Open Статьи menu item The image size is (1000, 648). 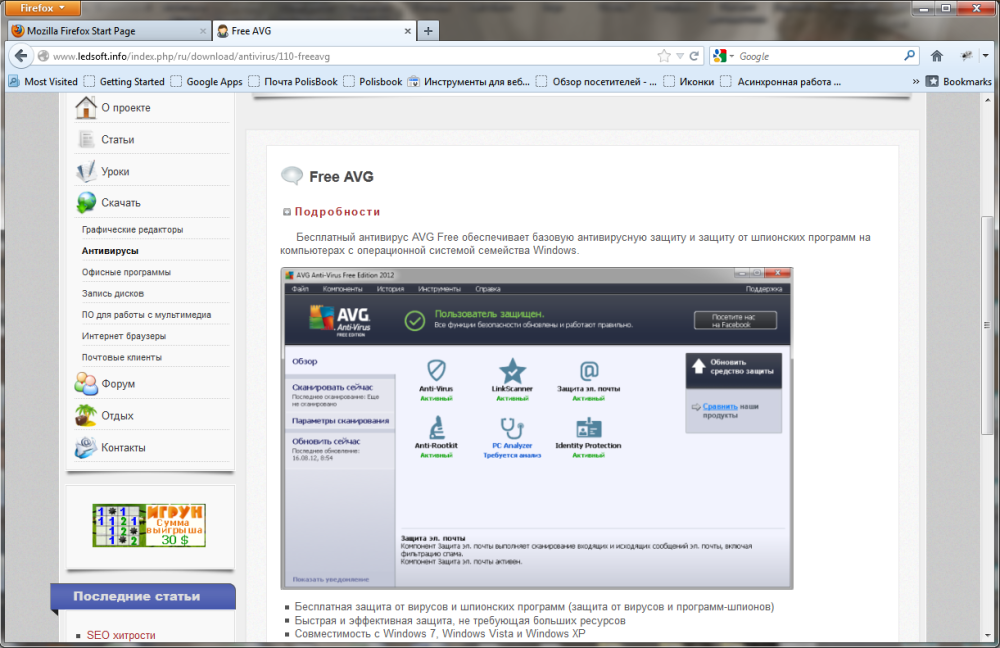point(117,140)
